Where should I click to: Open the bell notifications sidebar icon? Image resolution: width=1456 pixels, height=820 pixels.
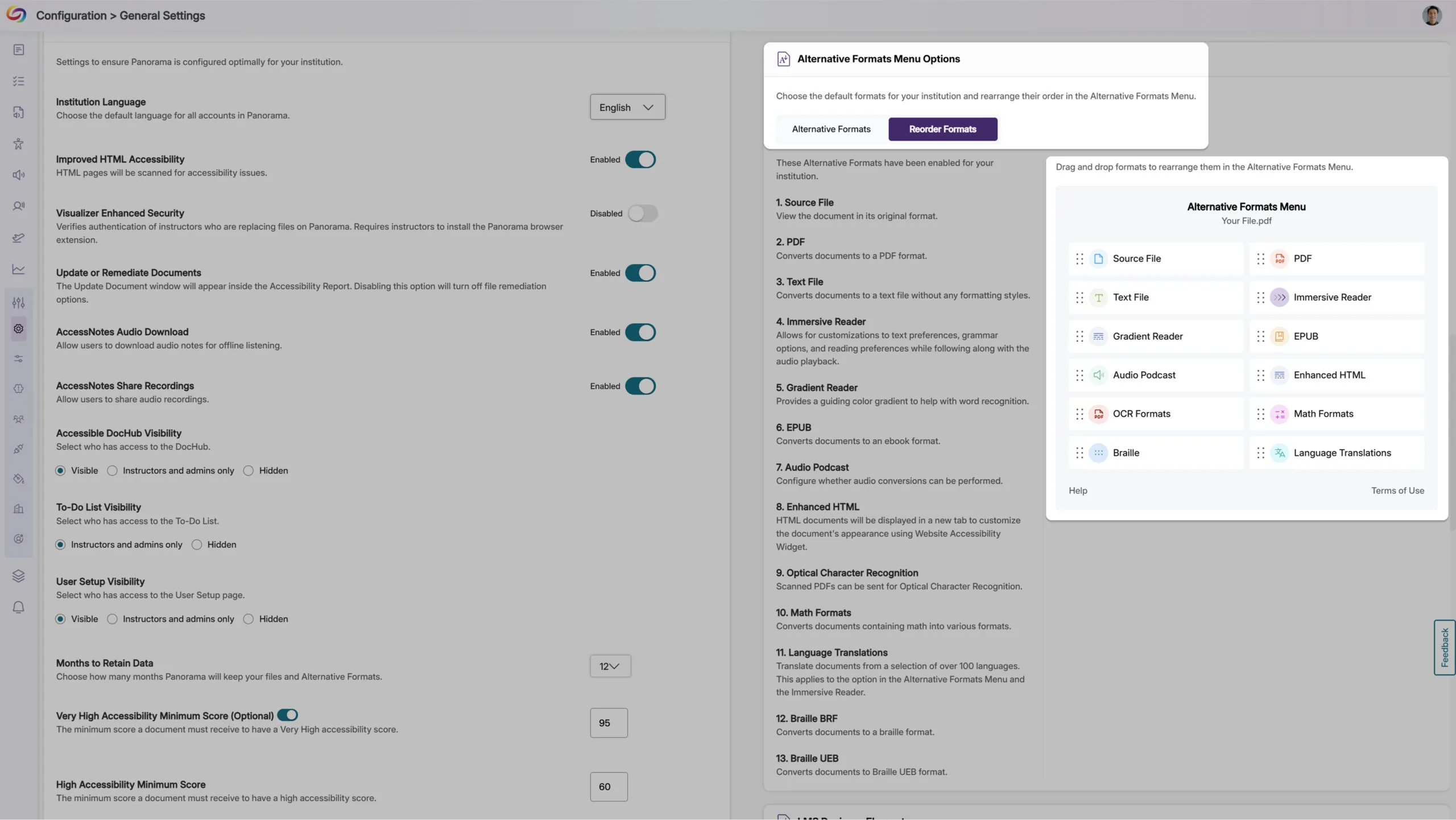pos(19,607)
